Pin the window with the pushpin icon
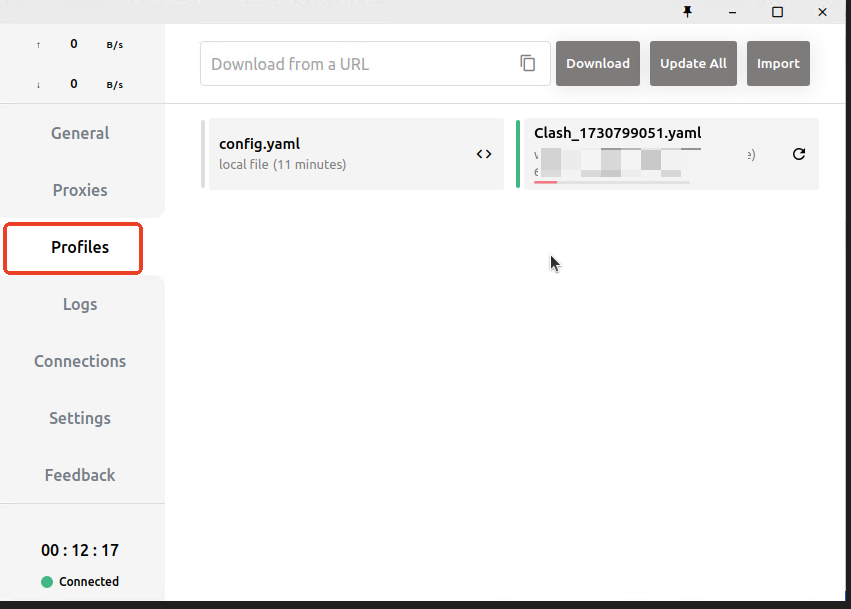This screenshot has height=609, width=851. point(687,12)
